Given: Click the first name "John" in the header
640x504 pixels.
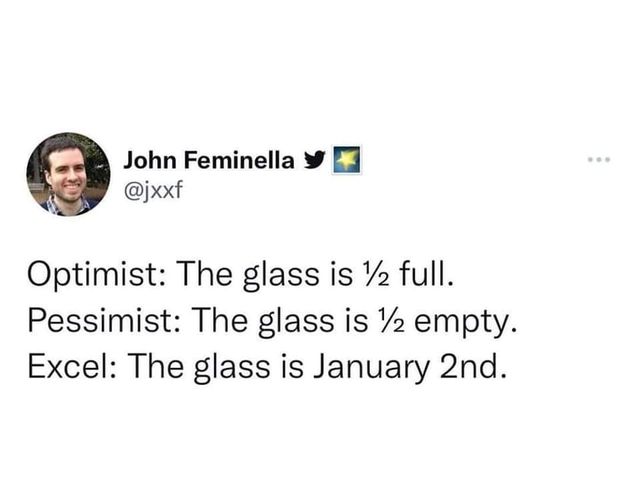Looking at the screenshot, I should point(150,160).
